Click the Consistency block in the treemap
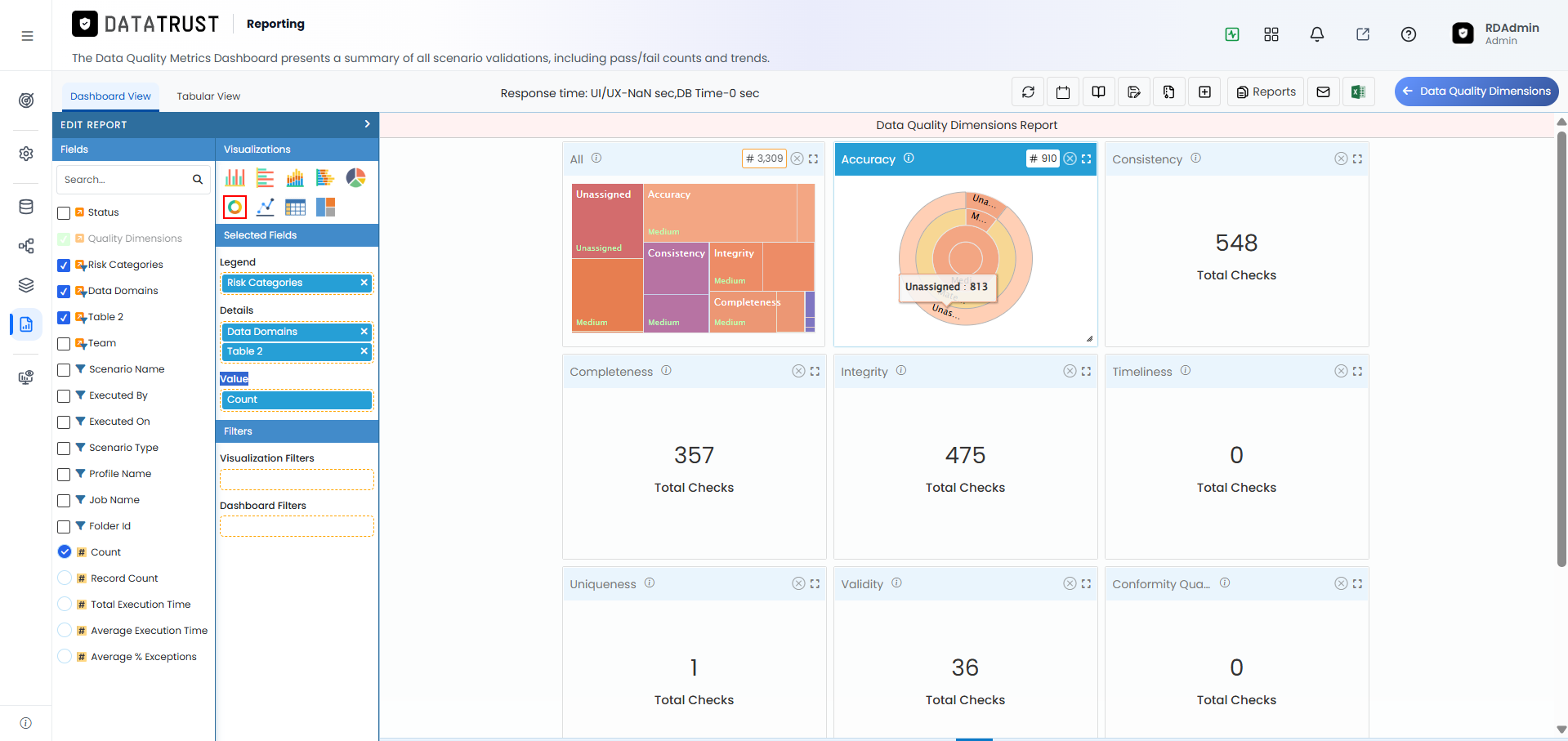Image resolution: width=1568 pixels, height=741 pixels. click(x=676, y=268)
